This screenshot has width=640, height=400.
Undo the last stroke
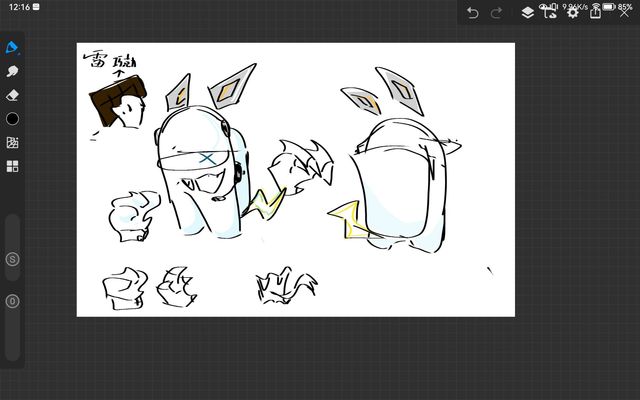[x=473, y=13]
